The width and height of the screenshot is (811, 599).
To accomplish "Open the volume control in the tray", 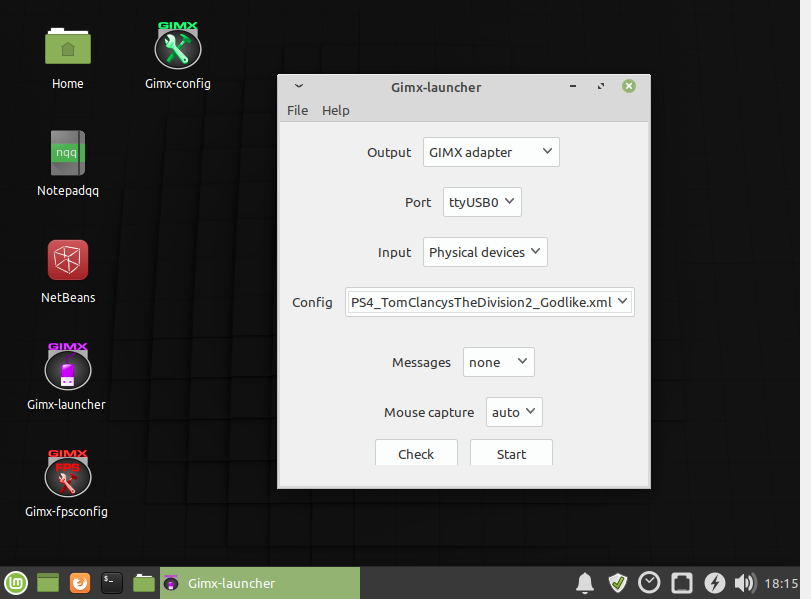I will [744, 582].
